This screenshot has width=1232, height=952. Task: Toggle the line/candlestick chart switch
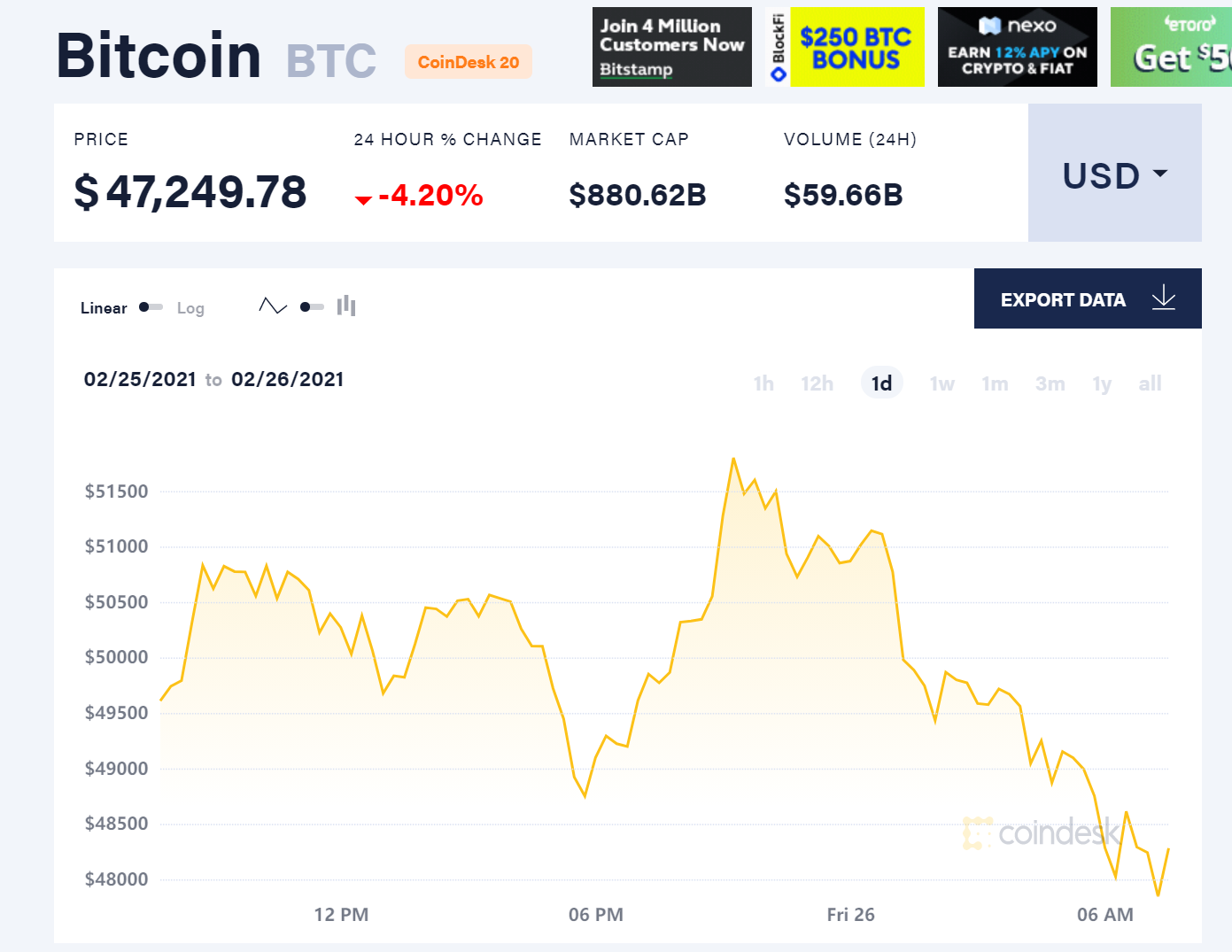pos(312,307)
